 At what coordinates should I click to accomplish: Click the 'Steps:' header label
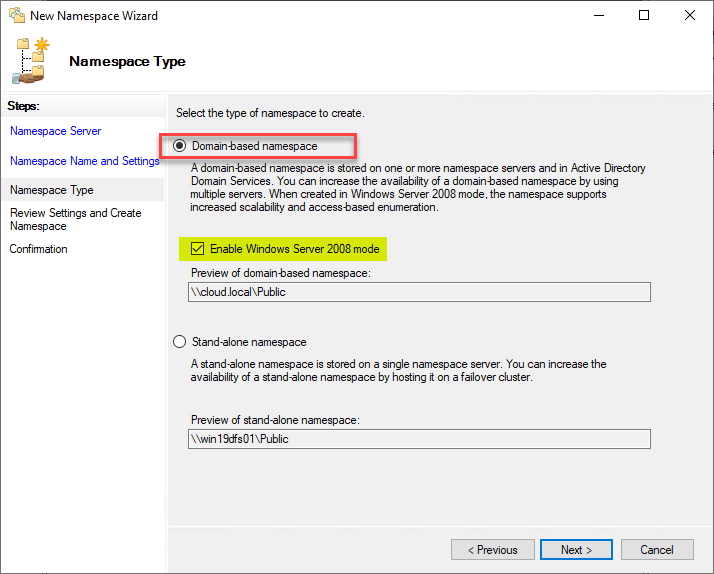24,106
